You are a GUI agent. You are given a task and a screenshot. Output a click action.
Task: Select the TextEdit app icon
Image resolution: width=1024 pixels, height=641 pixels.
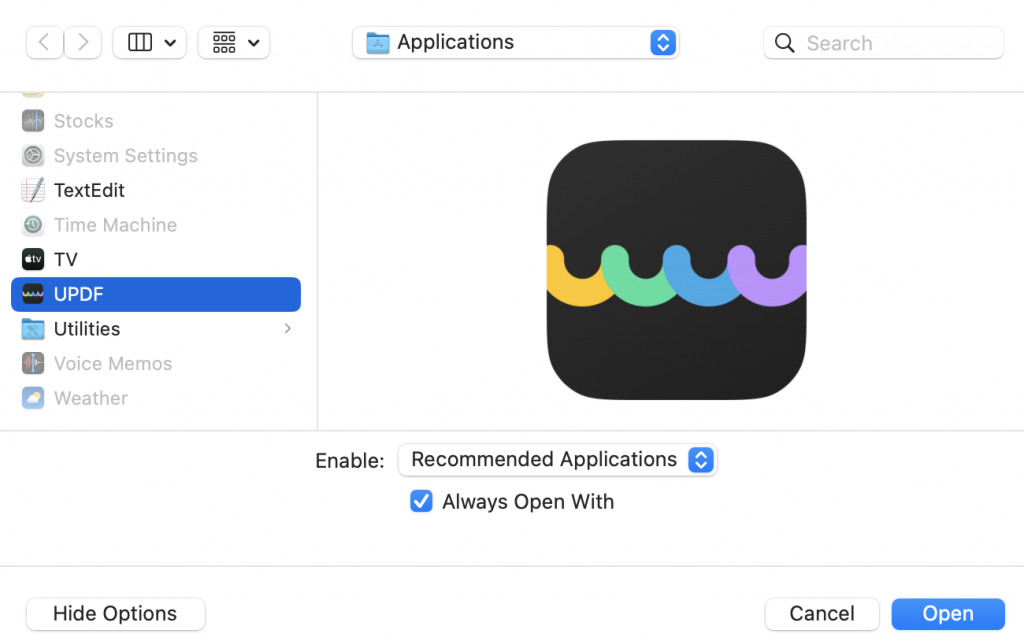coord(33,190)
